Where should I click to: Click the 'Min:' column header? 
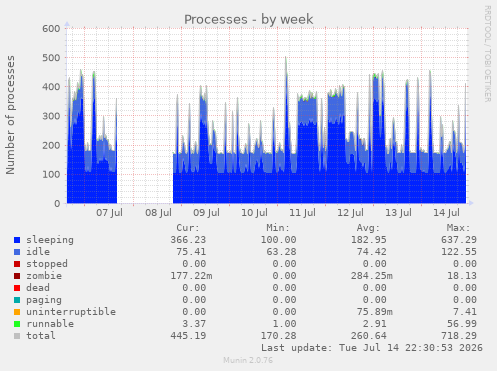pyautogui.click(x=278, y=228)
